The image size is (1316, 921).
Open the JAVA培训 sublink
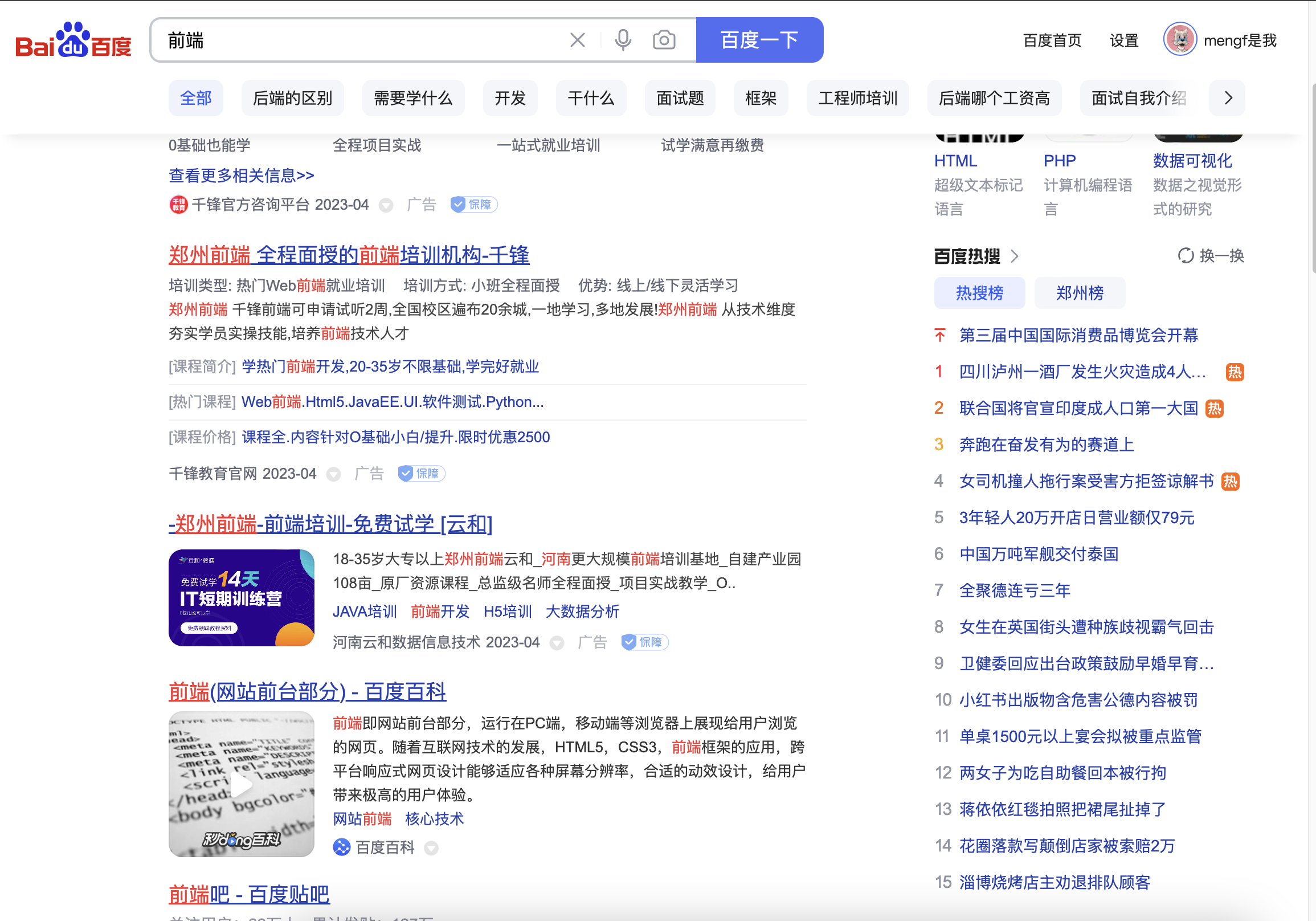365,612
